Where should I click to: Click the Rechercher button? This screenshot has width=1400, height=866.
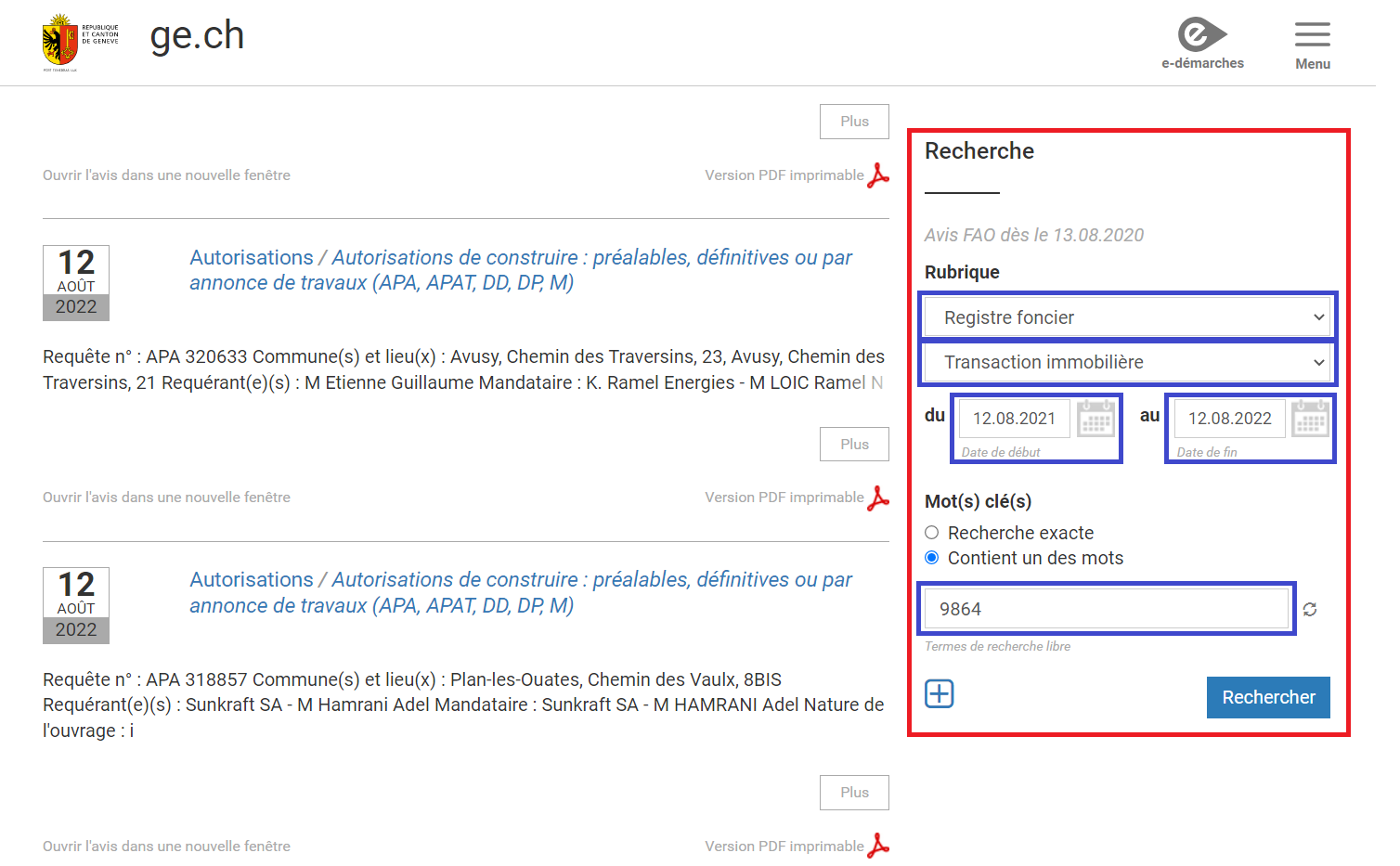(1268, 697)
